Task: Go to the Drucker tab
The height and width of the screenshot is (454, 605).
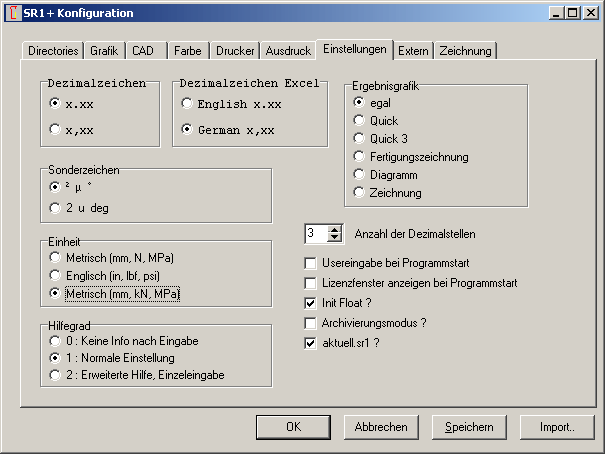Action: pyautogui.click(x=233, y=50)
